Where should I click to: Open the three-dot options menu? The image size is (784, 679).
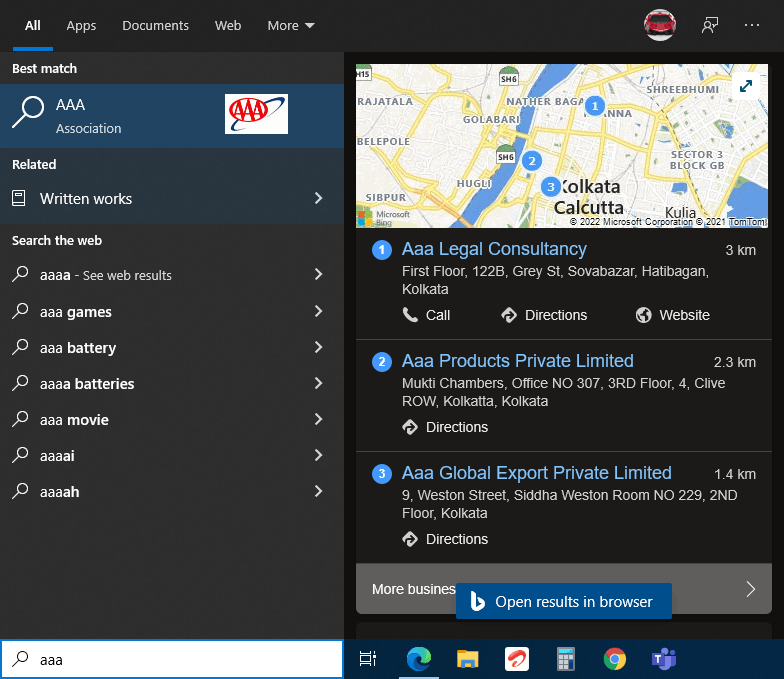tap(752, 25)
